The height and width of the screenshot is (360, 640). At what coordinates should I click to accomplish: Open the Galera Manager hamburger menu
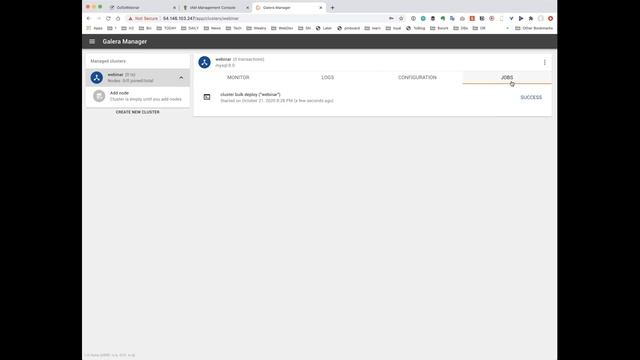click(x=92, y=41)
